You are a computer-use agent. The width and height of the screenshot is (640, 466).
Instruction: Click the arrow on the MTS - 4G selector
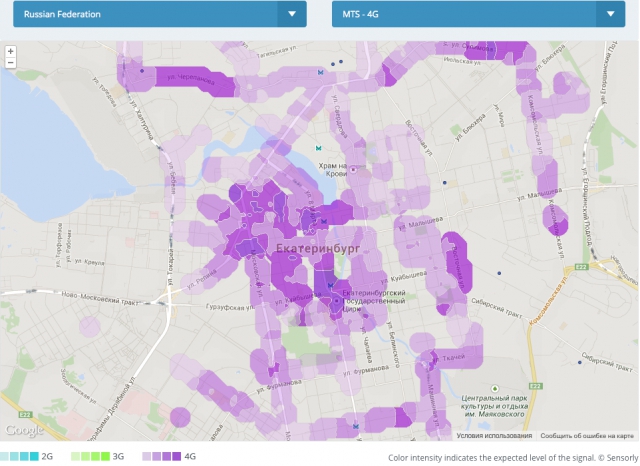611,14
